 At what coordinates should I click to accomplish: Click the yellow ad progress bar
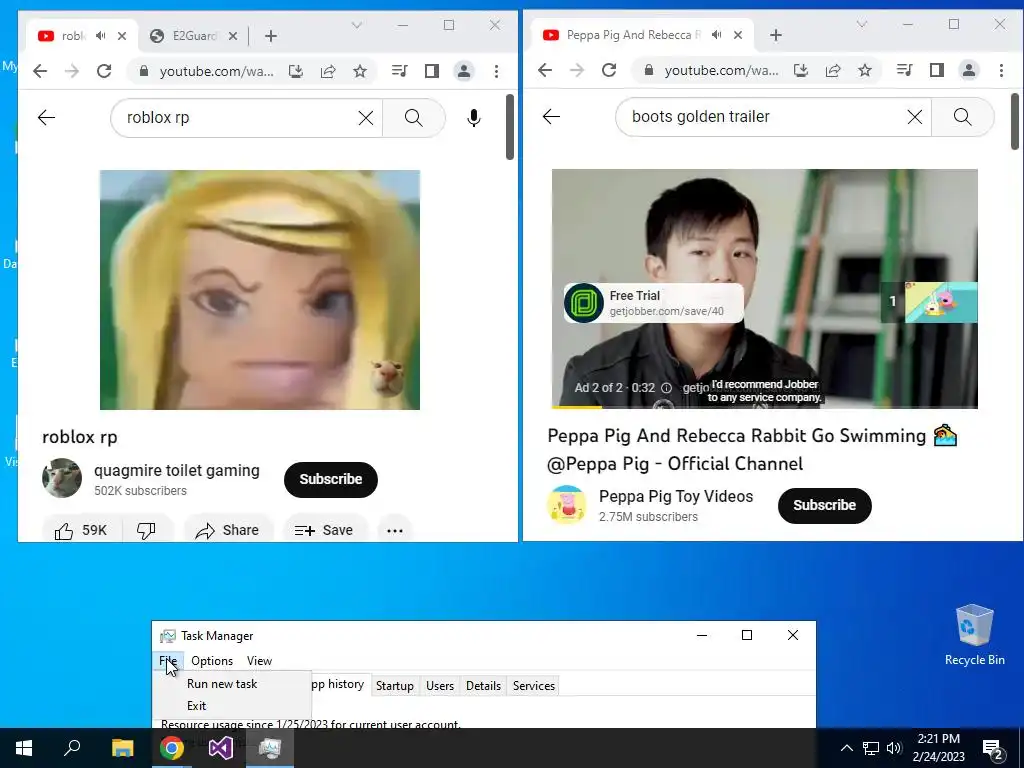coord(577,407)
